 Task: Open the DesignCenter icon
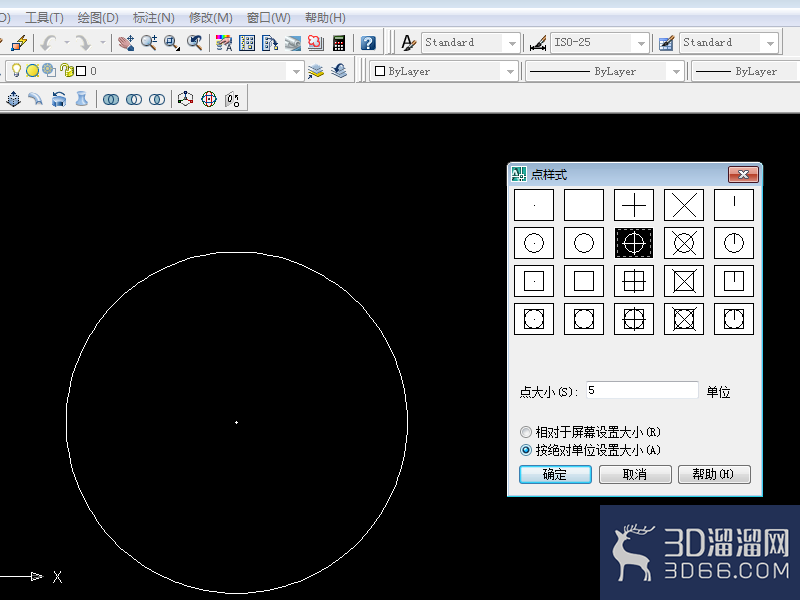[x=247, y=42]
